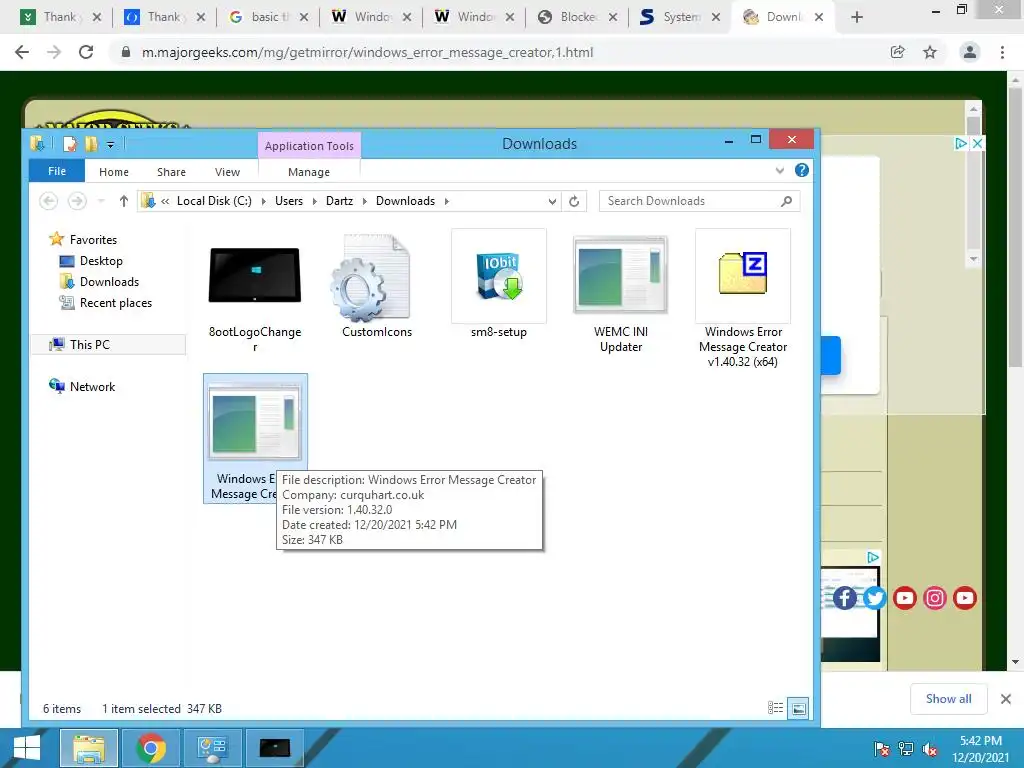Select the sm8-setup IObit installer

coord(499,276)
